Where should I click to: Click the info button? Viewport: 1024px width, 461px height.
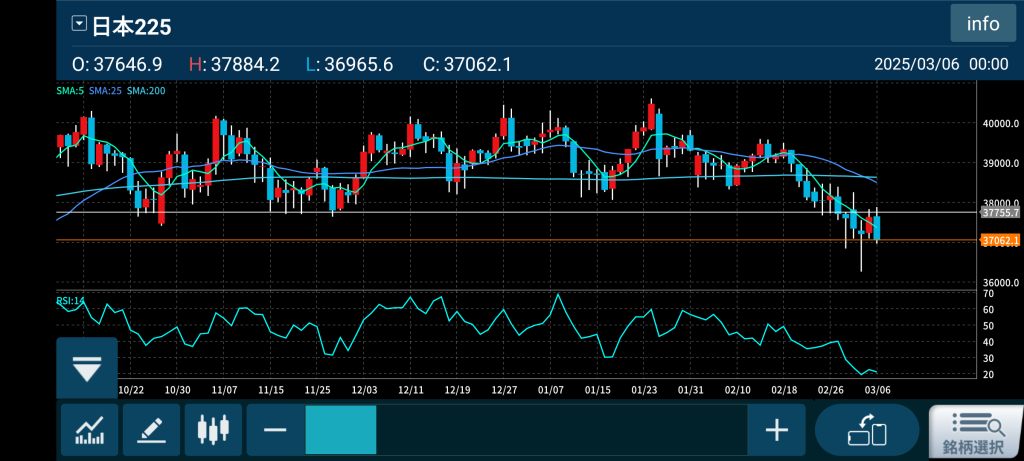click(x=982, y=23)
